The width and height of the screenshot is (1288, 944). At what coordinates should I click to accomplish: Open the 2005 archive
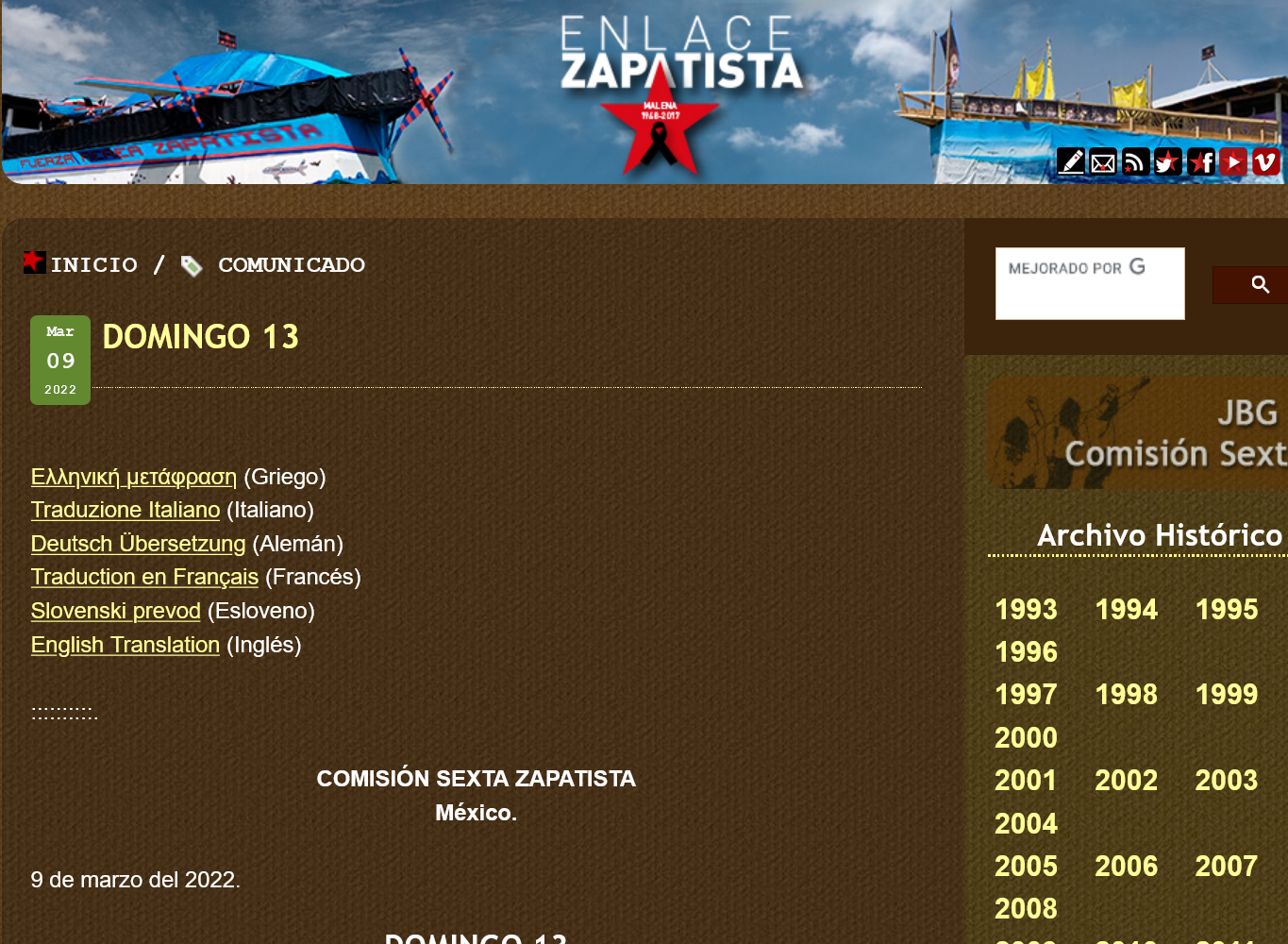(x=1027, y=866)
